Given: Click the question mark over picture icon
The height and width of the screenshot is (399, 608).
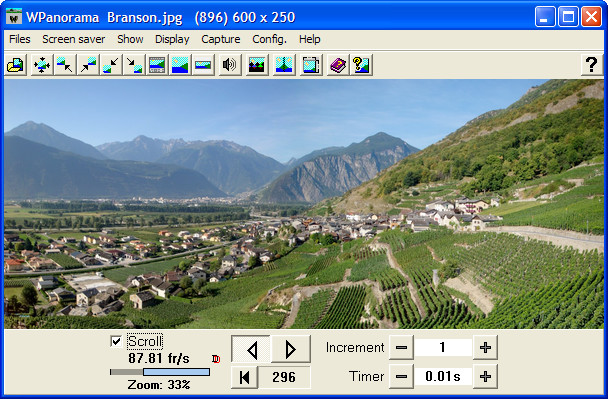Looking at the screenshot, I should (361, 65).
